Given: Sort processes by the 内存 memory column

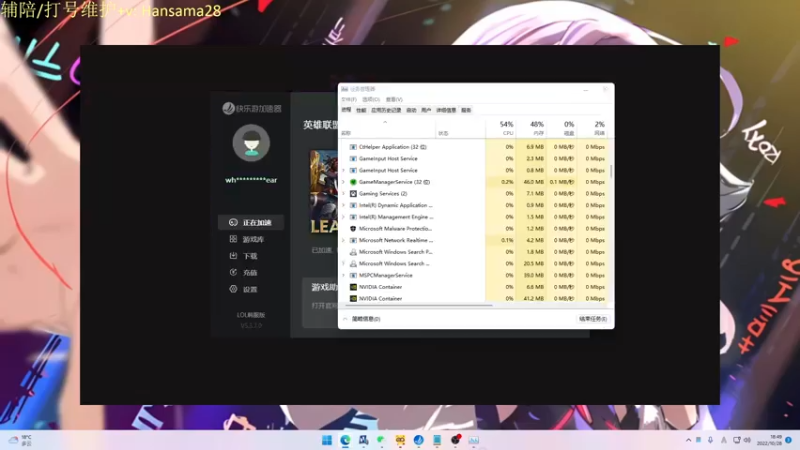Looking at the screenshot, I should [x=531, y=128].
